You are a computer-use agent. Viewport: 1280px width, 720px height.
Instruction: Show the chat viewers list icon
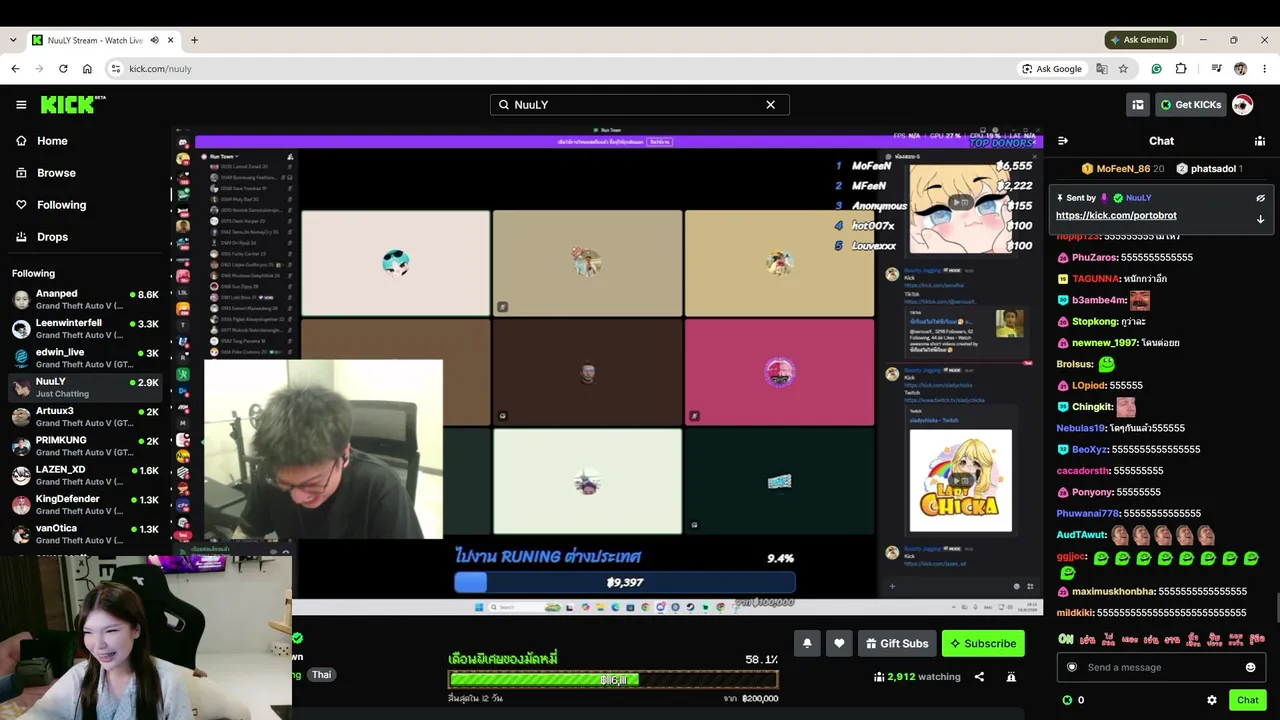1260,141
